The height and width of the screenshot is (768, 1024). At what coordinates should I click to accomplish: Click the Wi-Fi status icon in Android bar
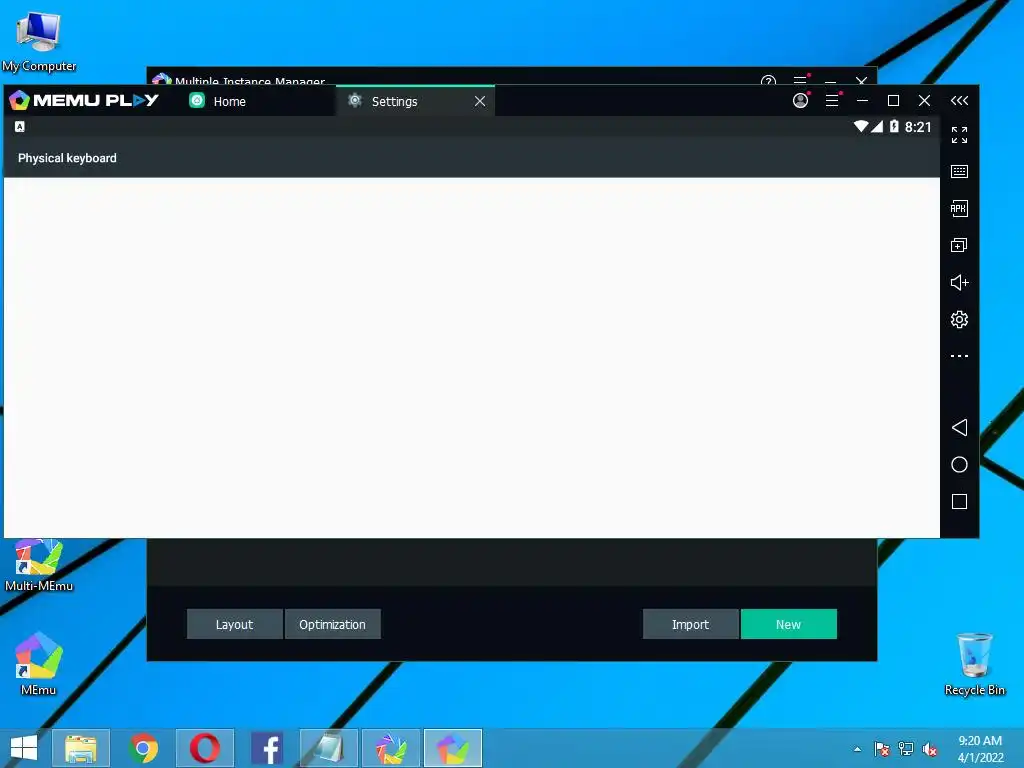tap(861, 126)
